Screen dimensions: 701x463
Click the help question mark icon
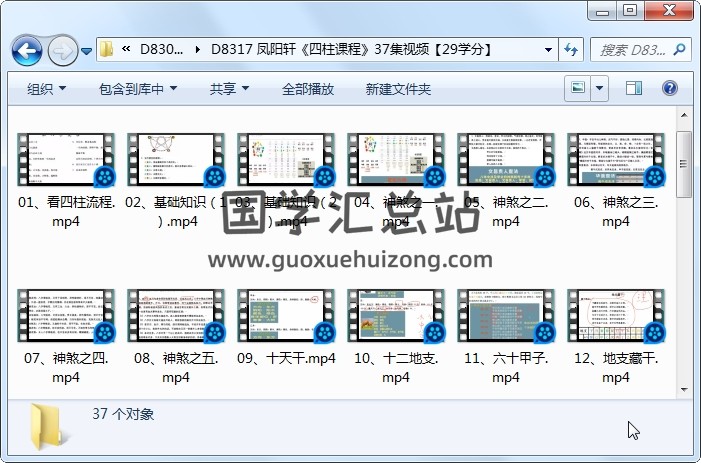(668, 89)
